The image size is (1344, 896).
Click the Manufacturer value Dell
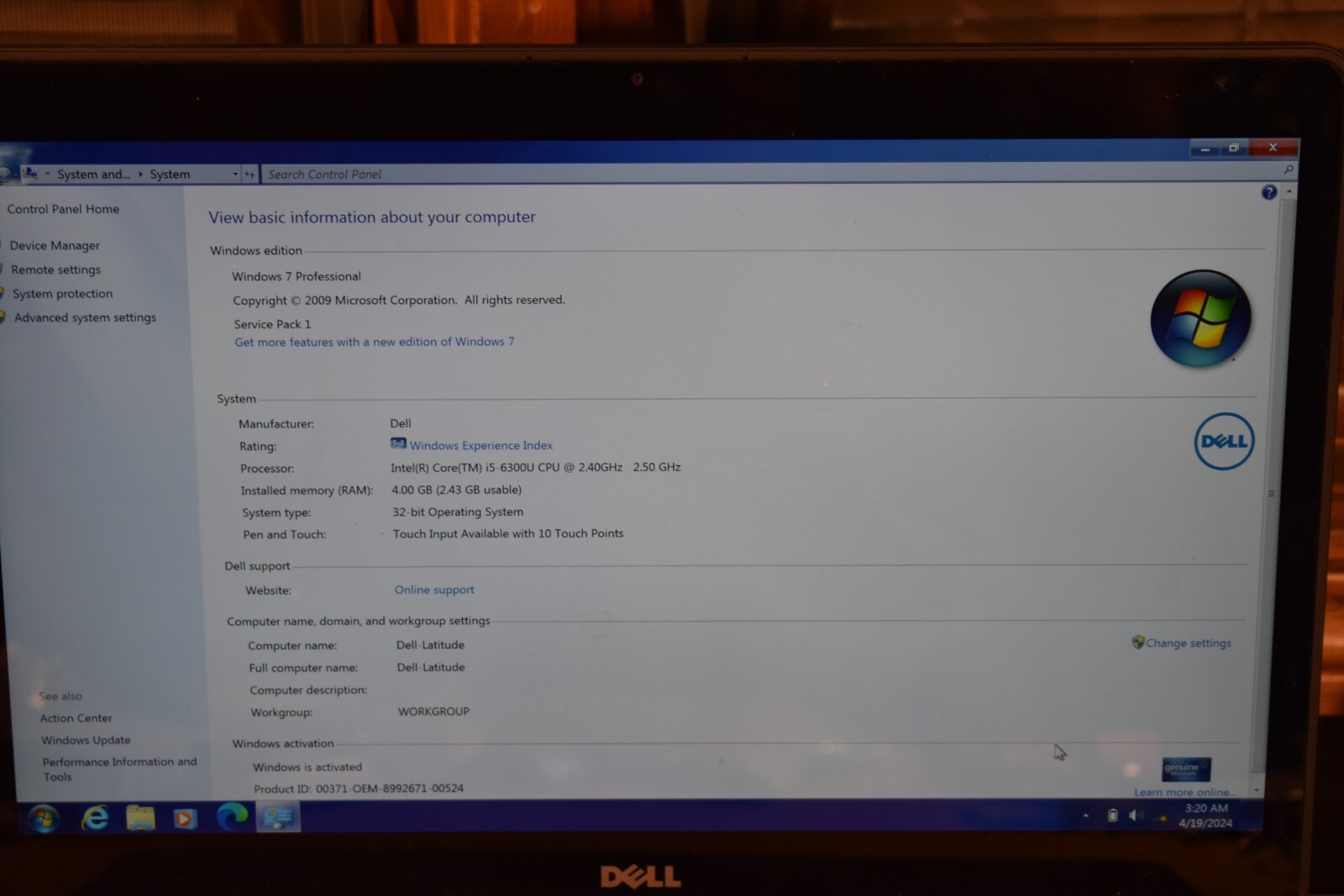[401, 423]
